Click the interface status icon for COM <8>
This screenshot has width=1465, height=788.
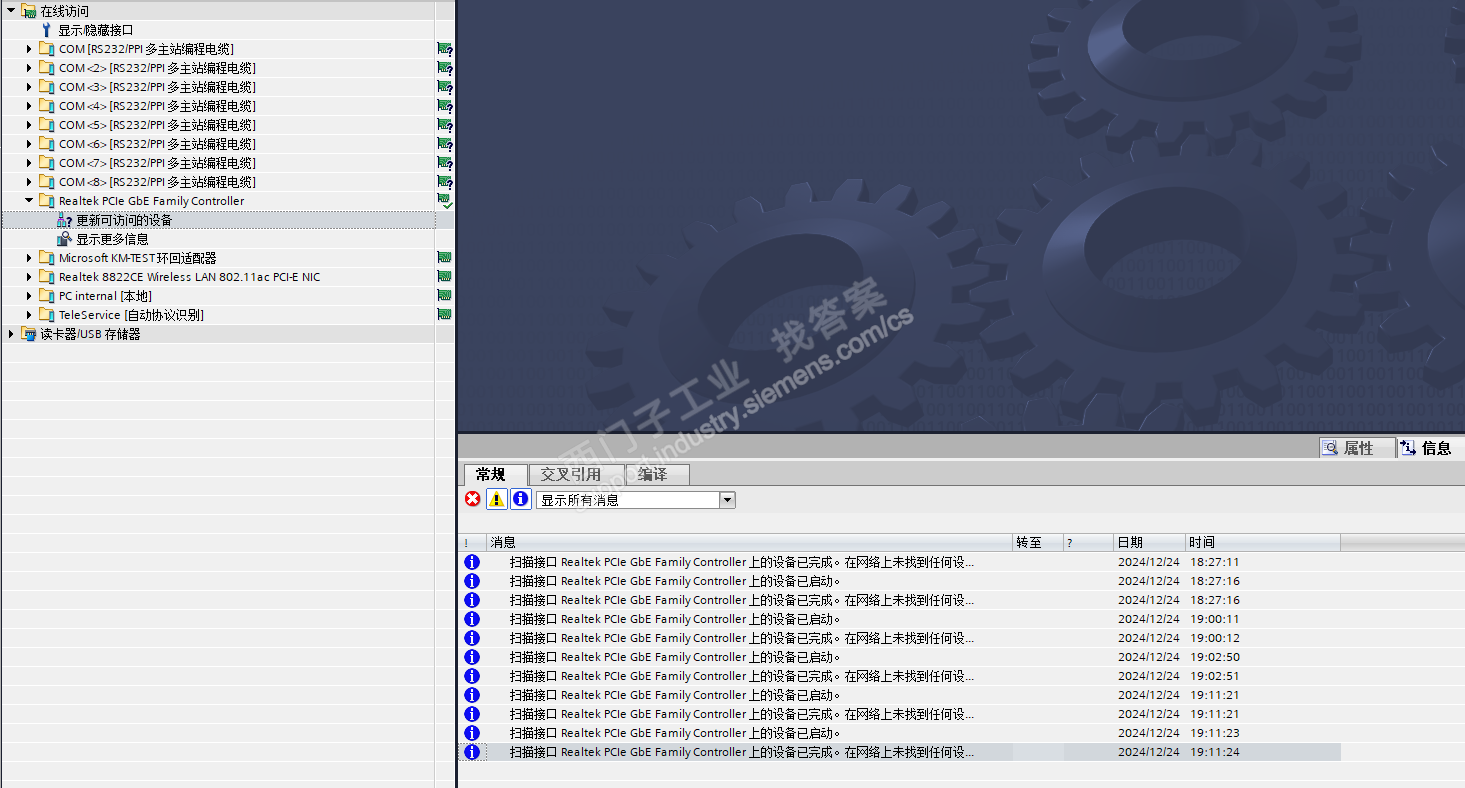445,182
